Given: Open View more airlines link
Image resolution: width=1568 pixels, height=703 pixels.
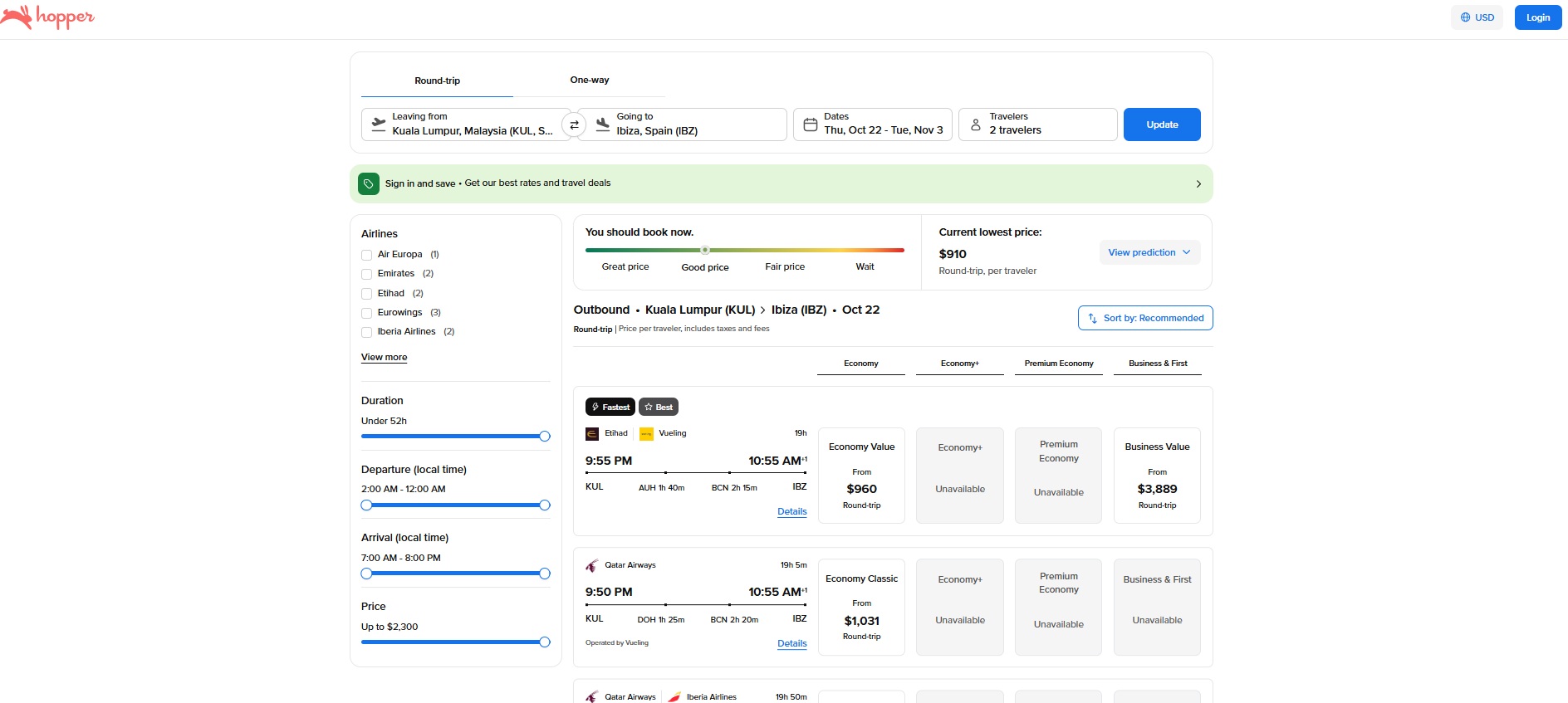Looking at the screenshot, I should 385,357.
